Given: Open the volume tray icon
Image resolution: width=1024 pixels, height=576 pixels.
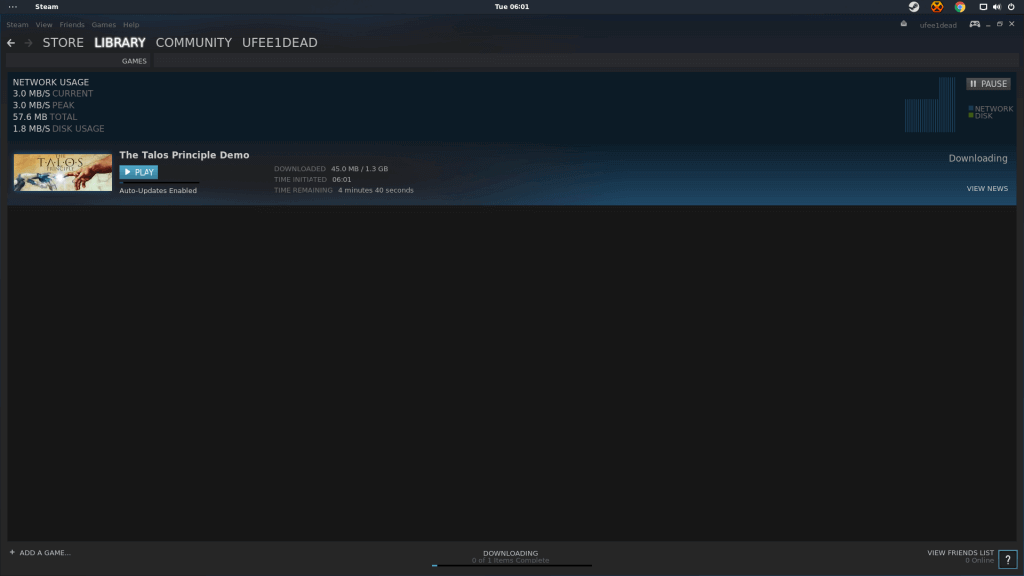Looking at the screenshot, I should [997, 7].
